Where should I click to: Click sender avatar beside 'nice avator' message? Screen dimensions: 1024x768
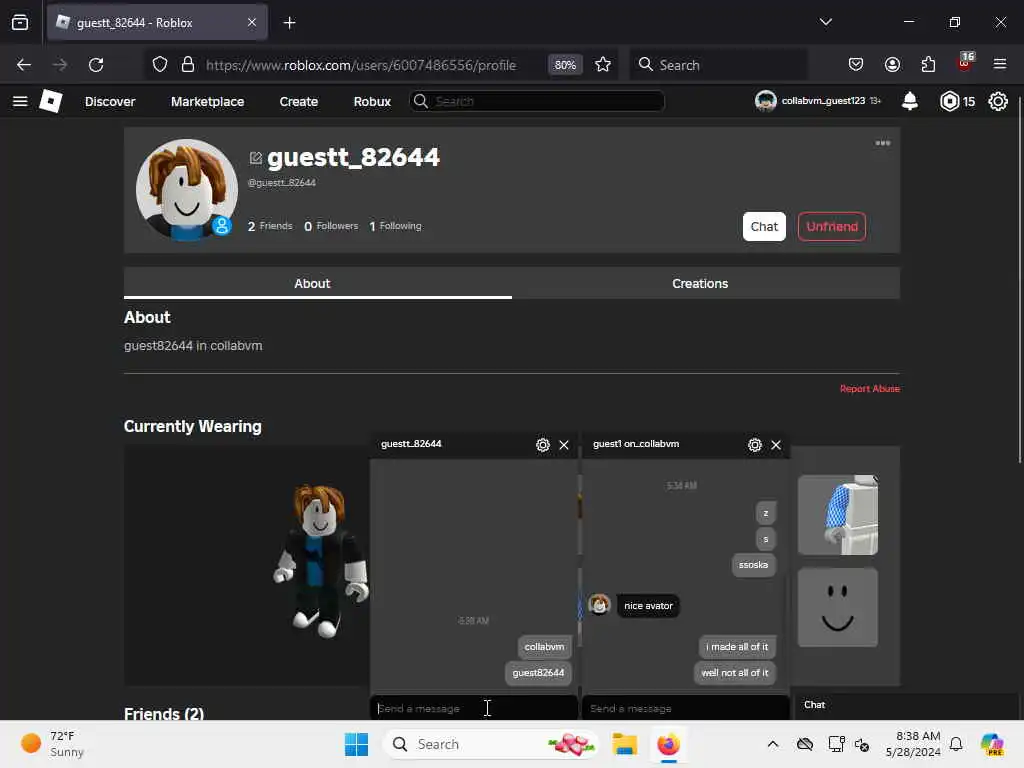point(599,605)
